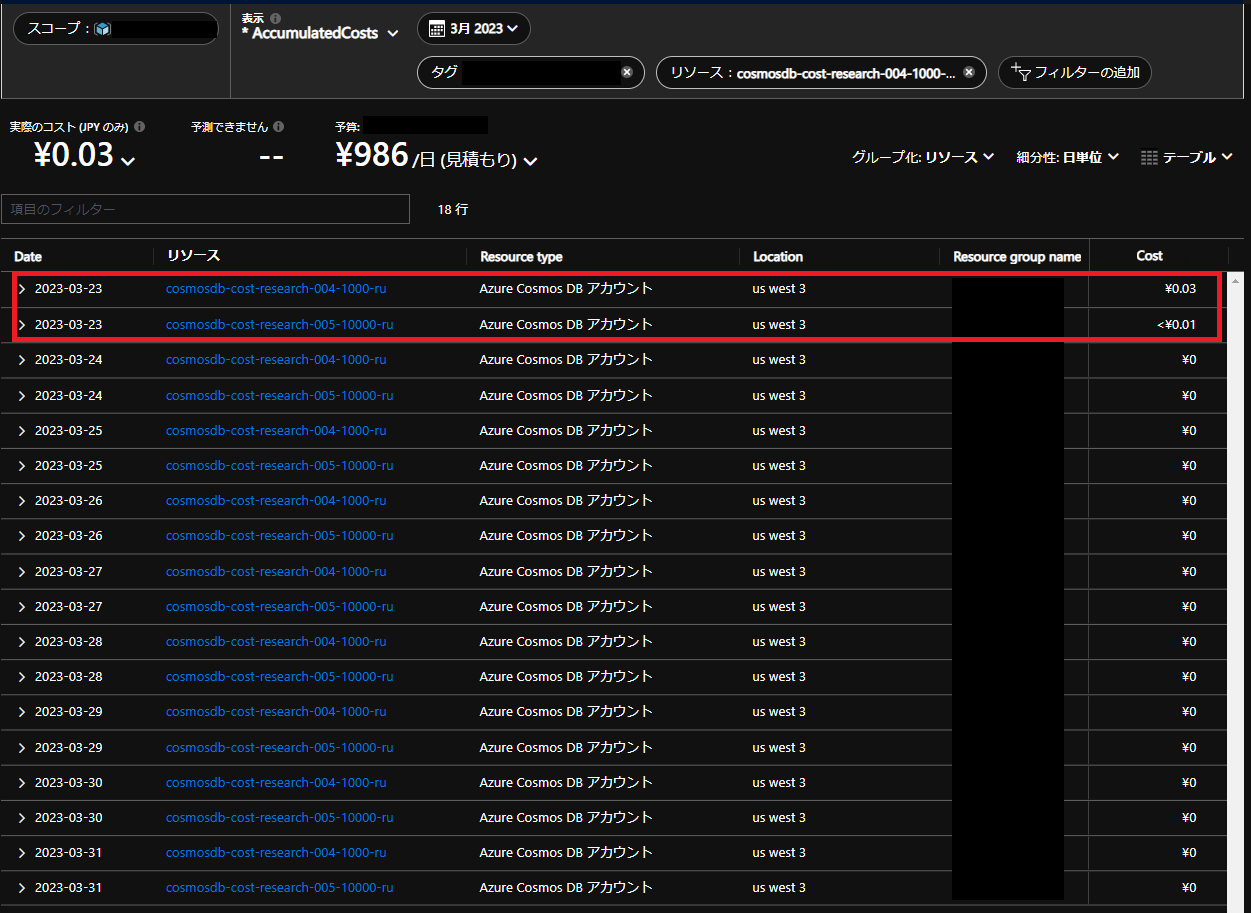The height and width of the screenshot is (913, 1251).
Task: Click the リソース filter pill
Action: [x=821, y=72]
